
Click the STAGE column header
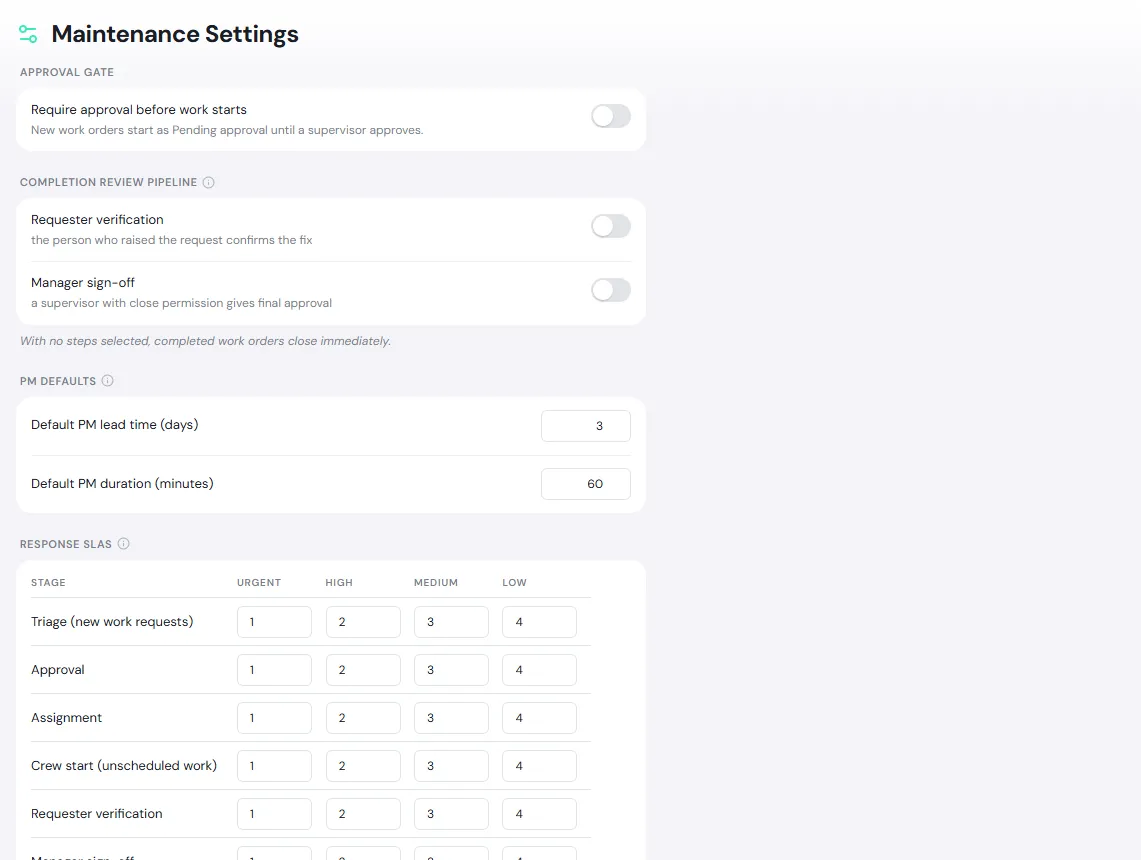48,583
